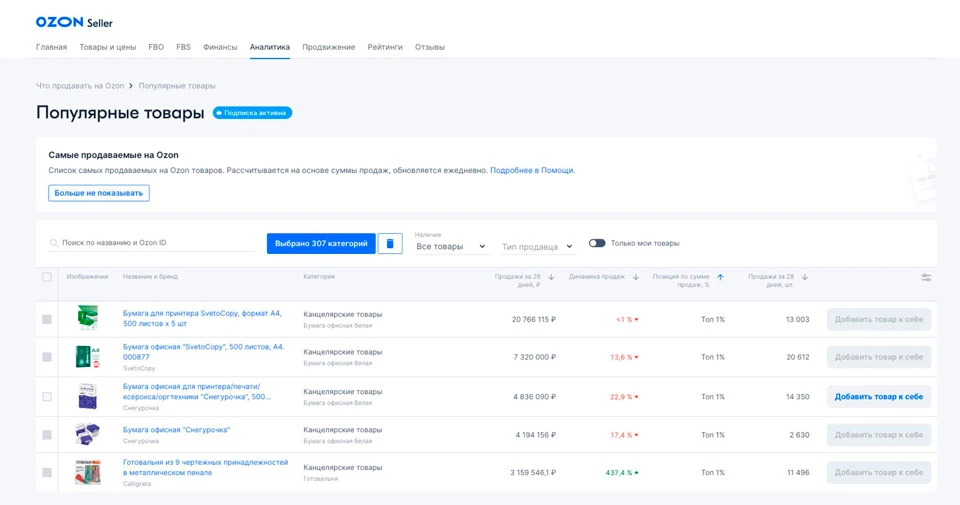
Task: Click the 437,4 % dynamics value
Action: click(x=621, y=473)
